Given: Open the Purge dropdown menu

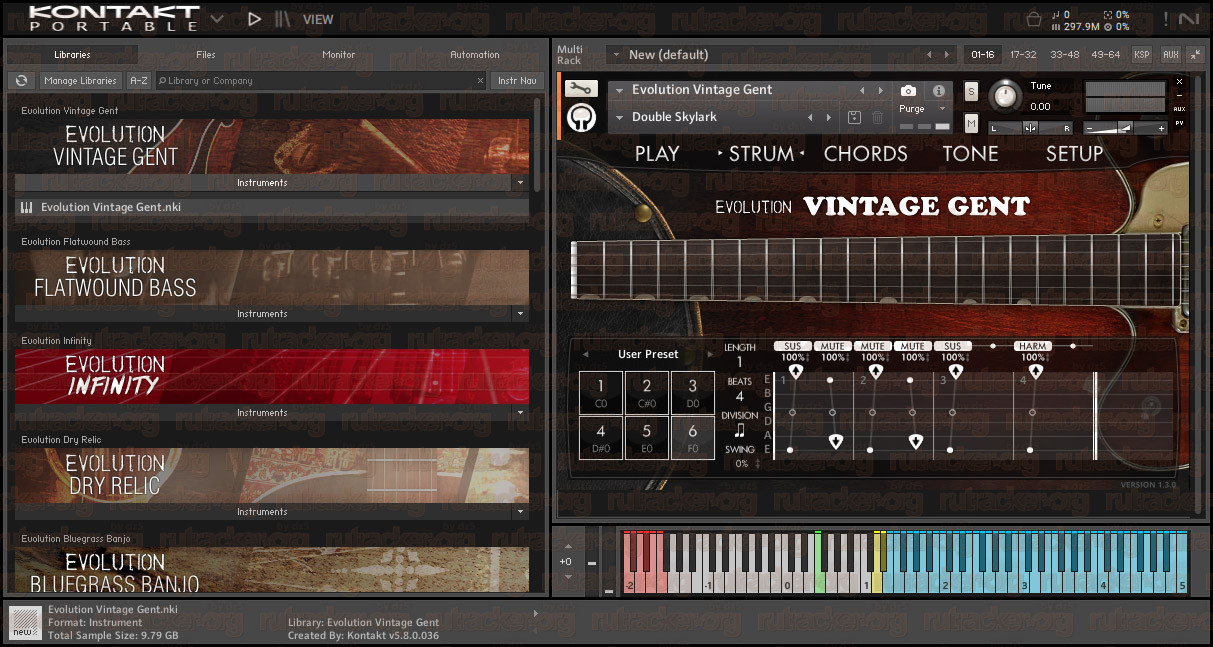Looking at the screenshot, I should (x=942, y=109).
